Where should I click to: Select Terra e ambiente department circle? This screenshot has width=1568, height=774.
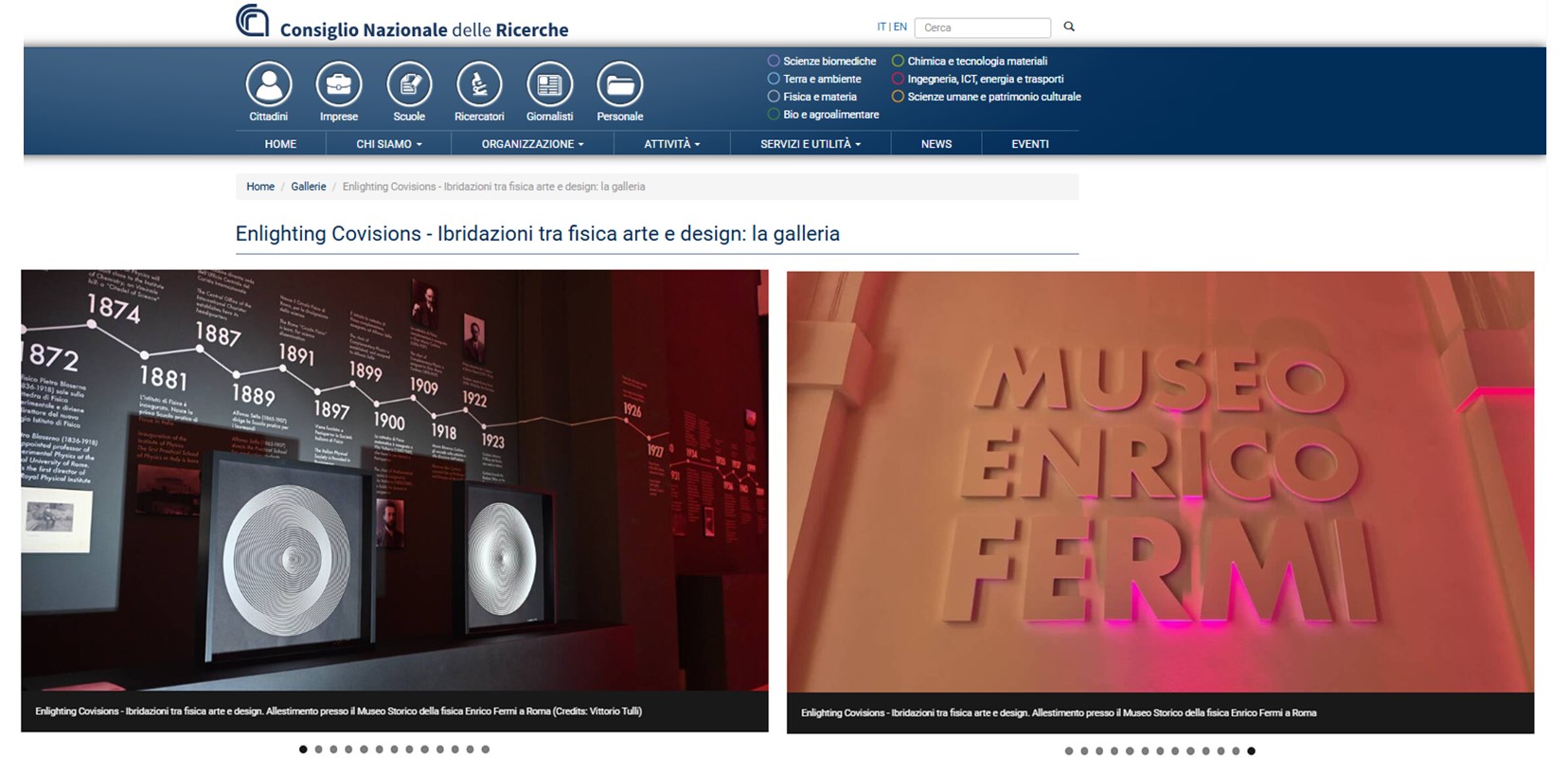pyautogui.click(x=774, y=79)
